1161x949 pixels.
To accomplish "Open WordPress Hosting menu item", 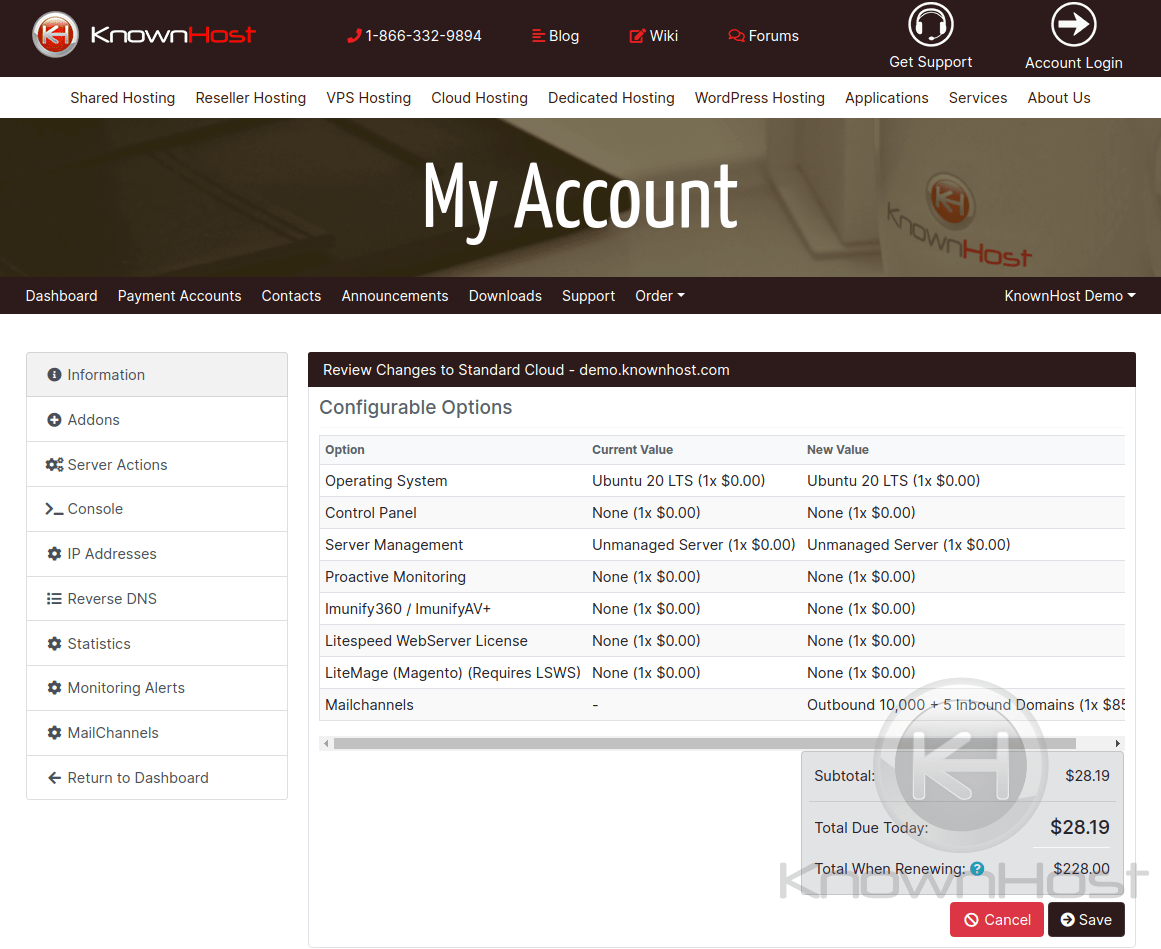I will [x=760, y=98].
